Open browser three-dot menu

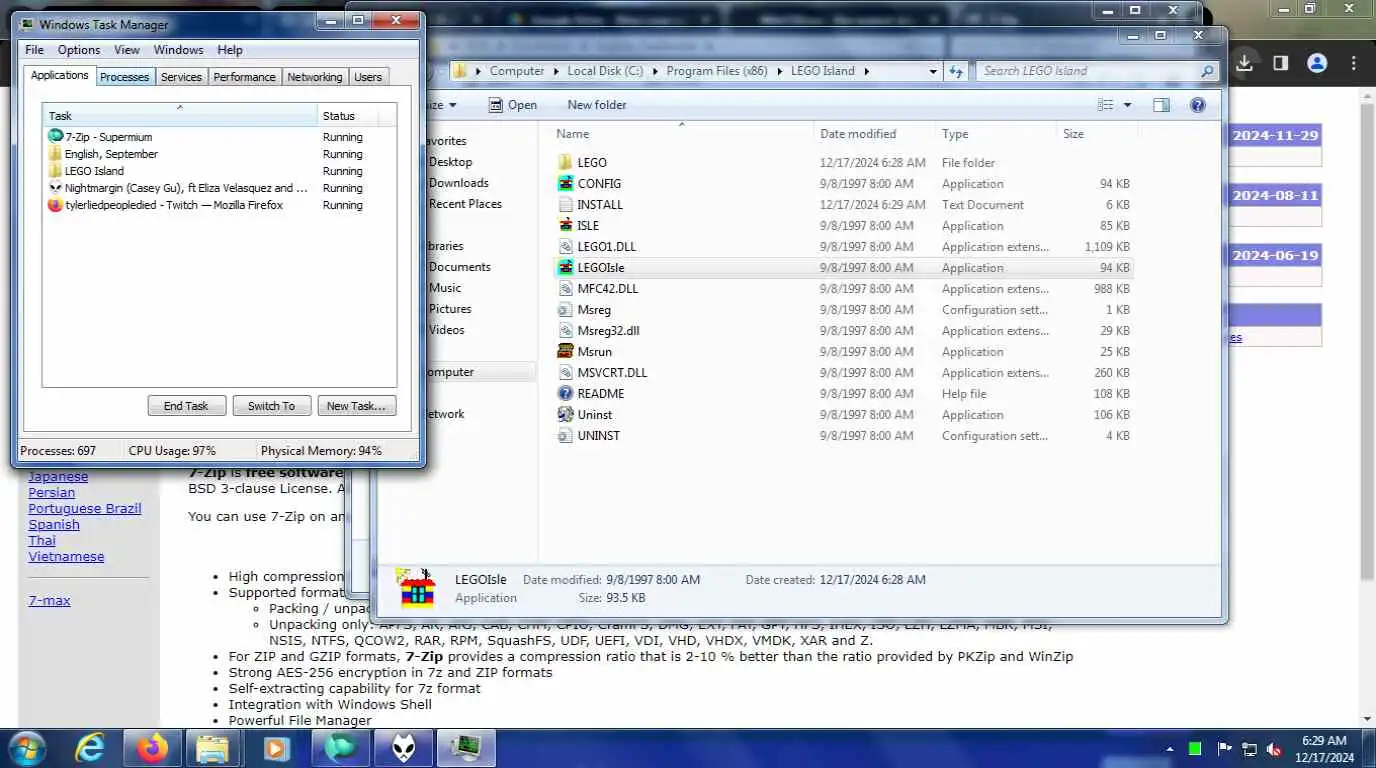tap(1354, 63)
